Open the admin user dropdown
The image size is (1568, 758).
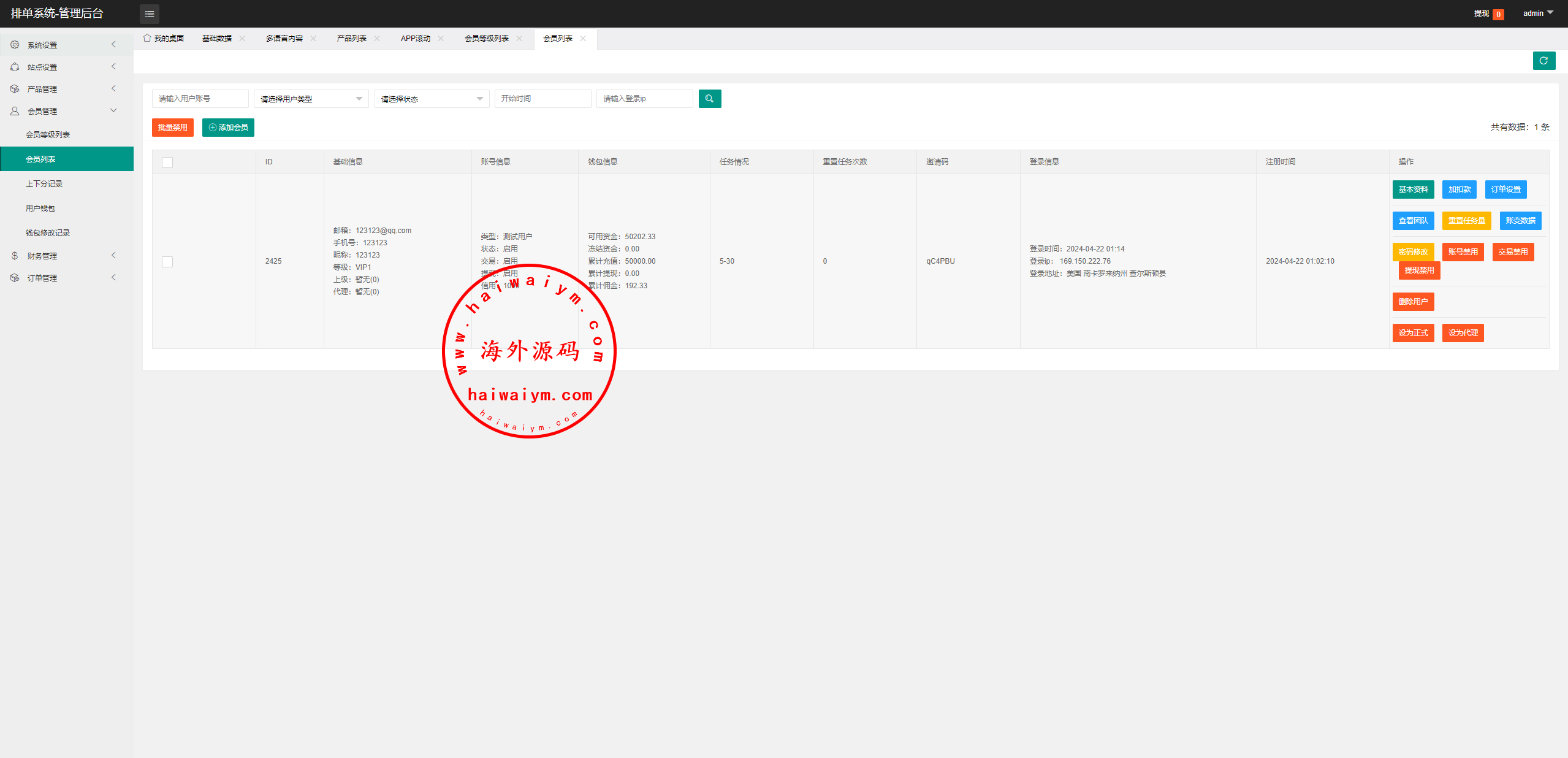[x=1537, y=13]
